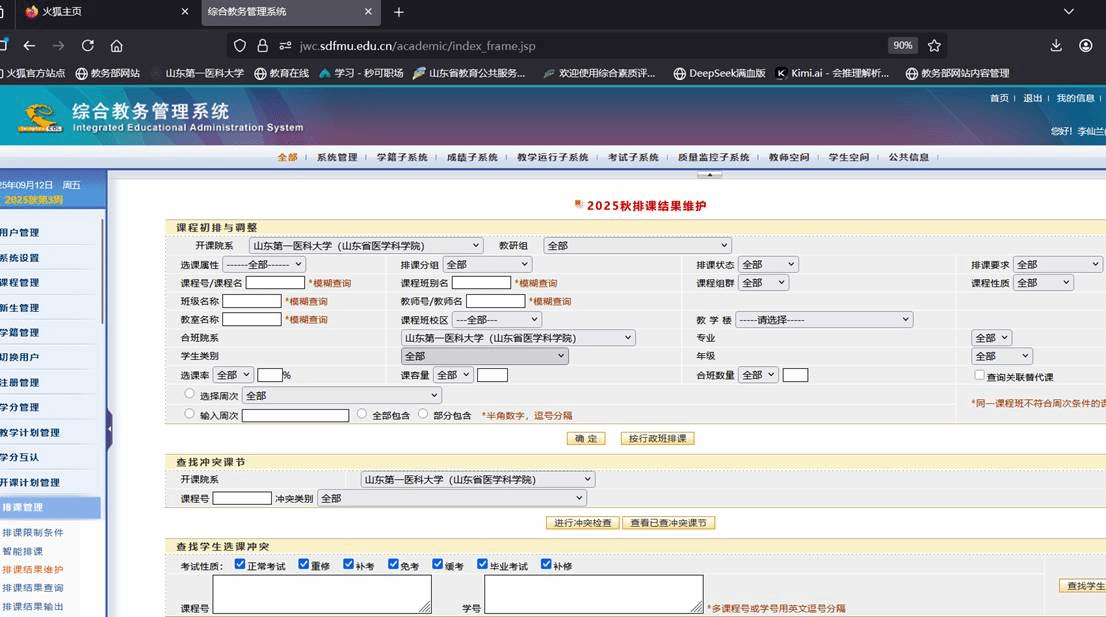Select the 全部包含 radio button
This screenshot has width=1106, height=617.
tap(362, 413)
